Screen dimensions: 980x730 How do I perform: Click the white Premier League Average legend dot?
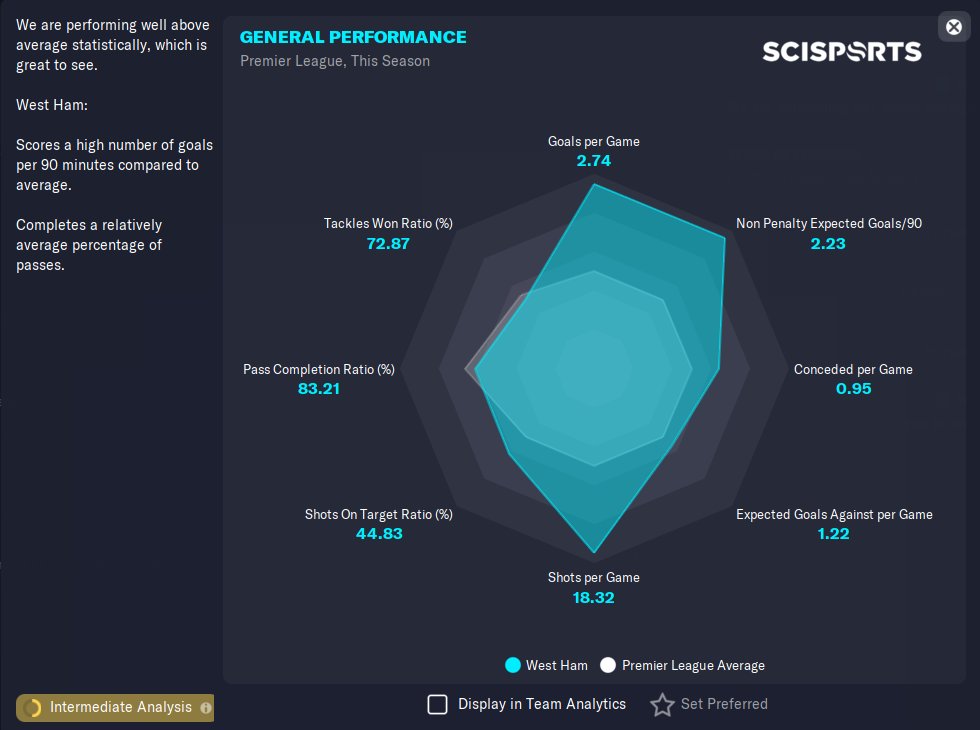pyautogui.click(x=608, y=665)
